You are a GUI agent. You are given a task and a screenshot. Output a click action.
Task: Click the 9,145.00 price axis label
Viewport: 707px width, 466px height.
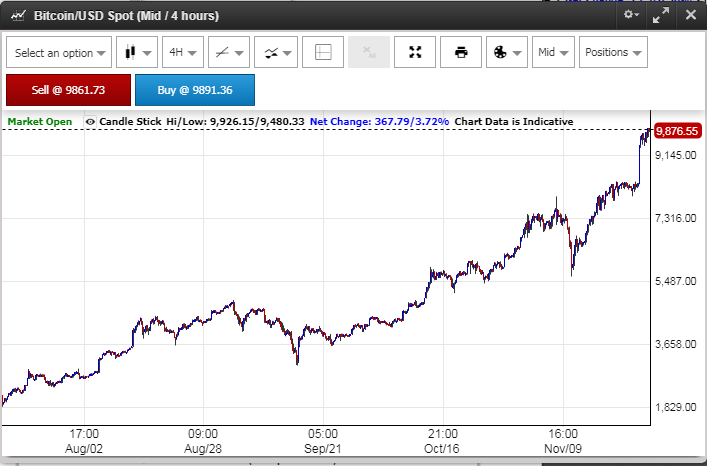pos(675,155)
